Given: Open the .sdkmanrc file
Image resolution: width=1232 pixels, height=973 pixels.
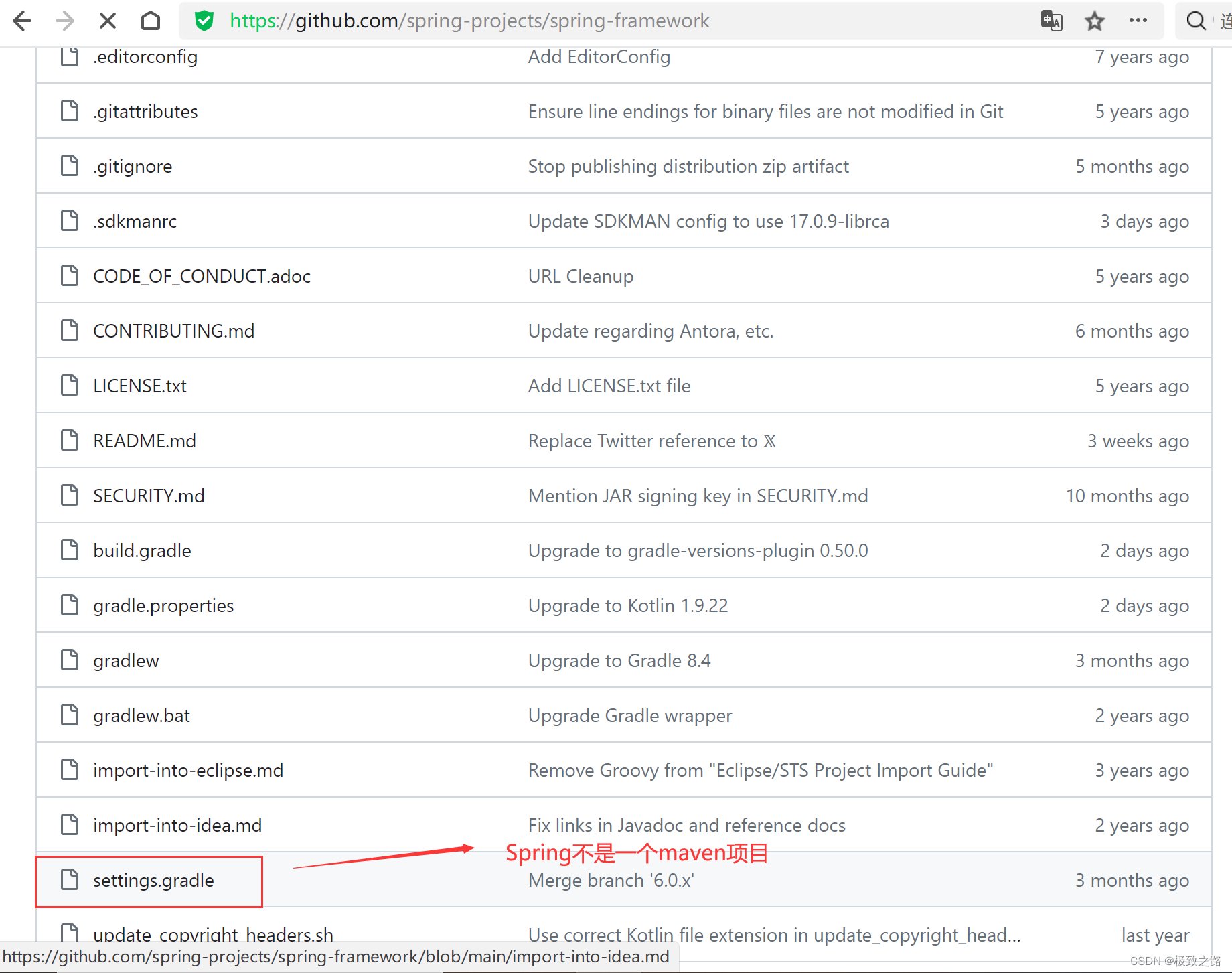Looking at the screenshot, I should (x=135, y=221).
